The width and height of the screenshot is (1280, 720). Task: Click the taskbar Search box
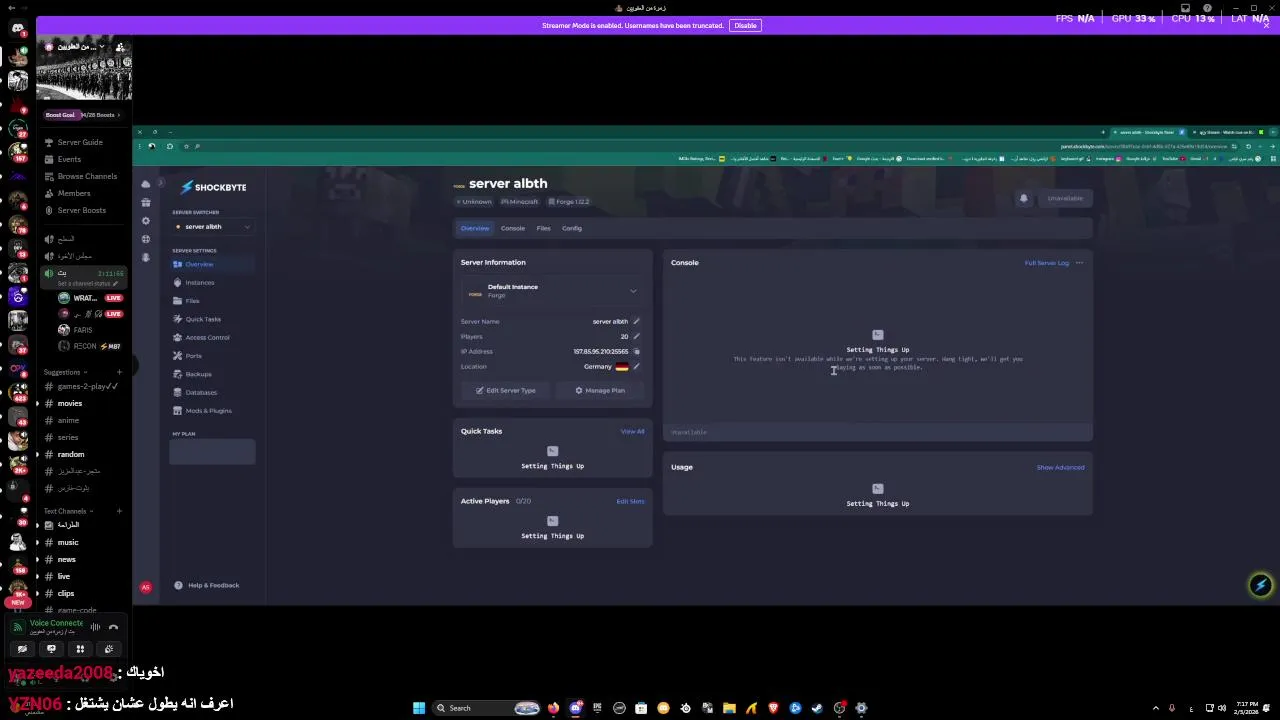[x=488, y=708]
